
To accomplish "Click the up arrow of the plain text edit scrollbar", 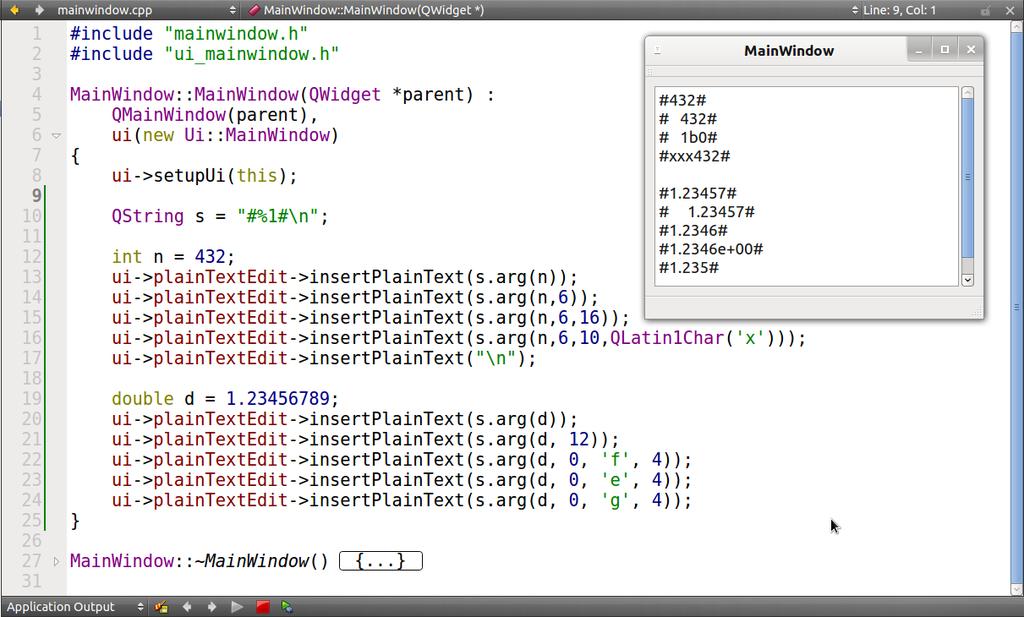I will [968, 93].
